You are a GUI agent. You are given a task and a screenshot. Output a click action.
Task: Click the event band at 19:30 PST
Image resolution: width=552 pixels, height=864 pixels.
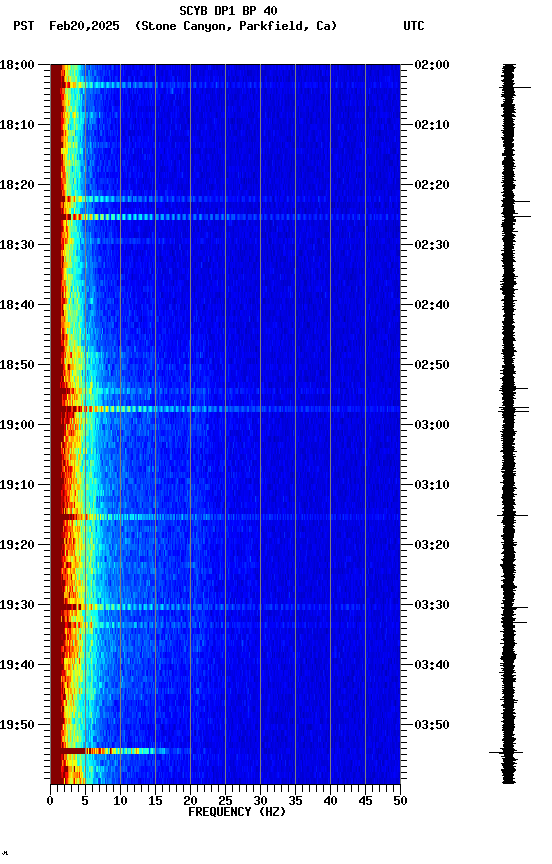(x=225, y=607)
